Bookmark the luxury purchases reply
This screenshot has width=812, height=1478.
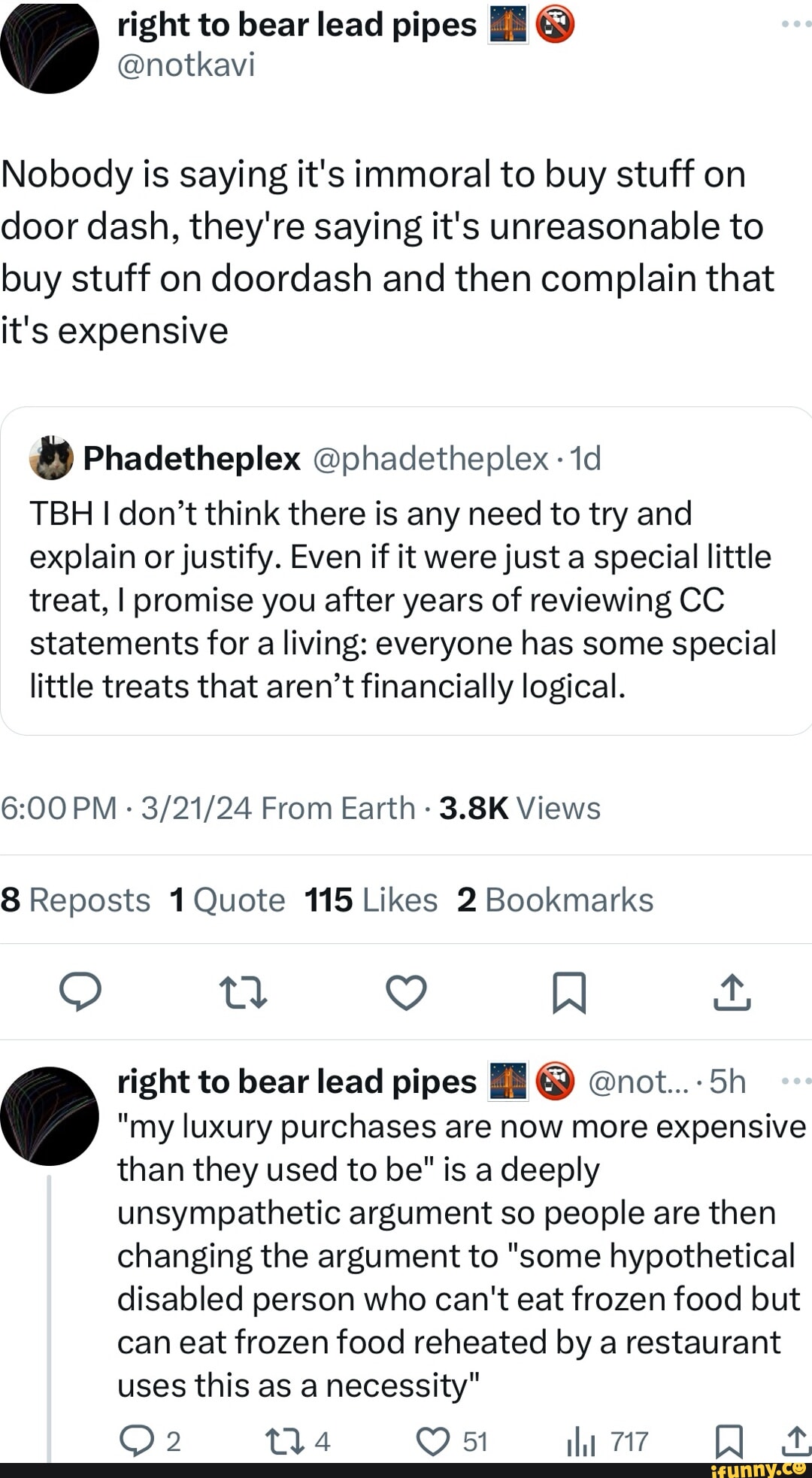(x=727, y=1441)
